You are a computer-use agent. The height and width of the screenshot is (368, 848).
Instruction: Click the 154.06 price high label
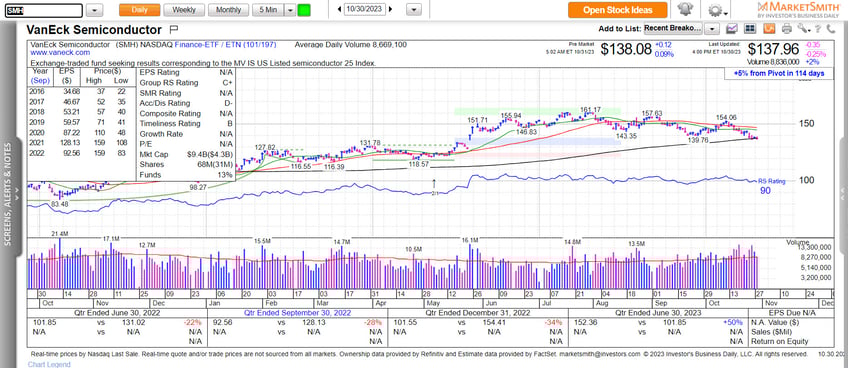pos(726,117)
